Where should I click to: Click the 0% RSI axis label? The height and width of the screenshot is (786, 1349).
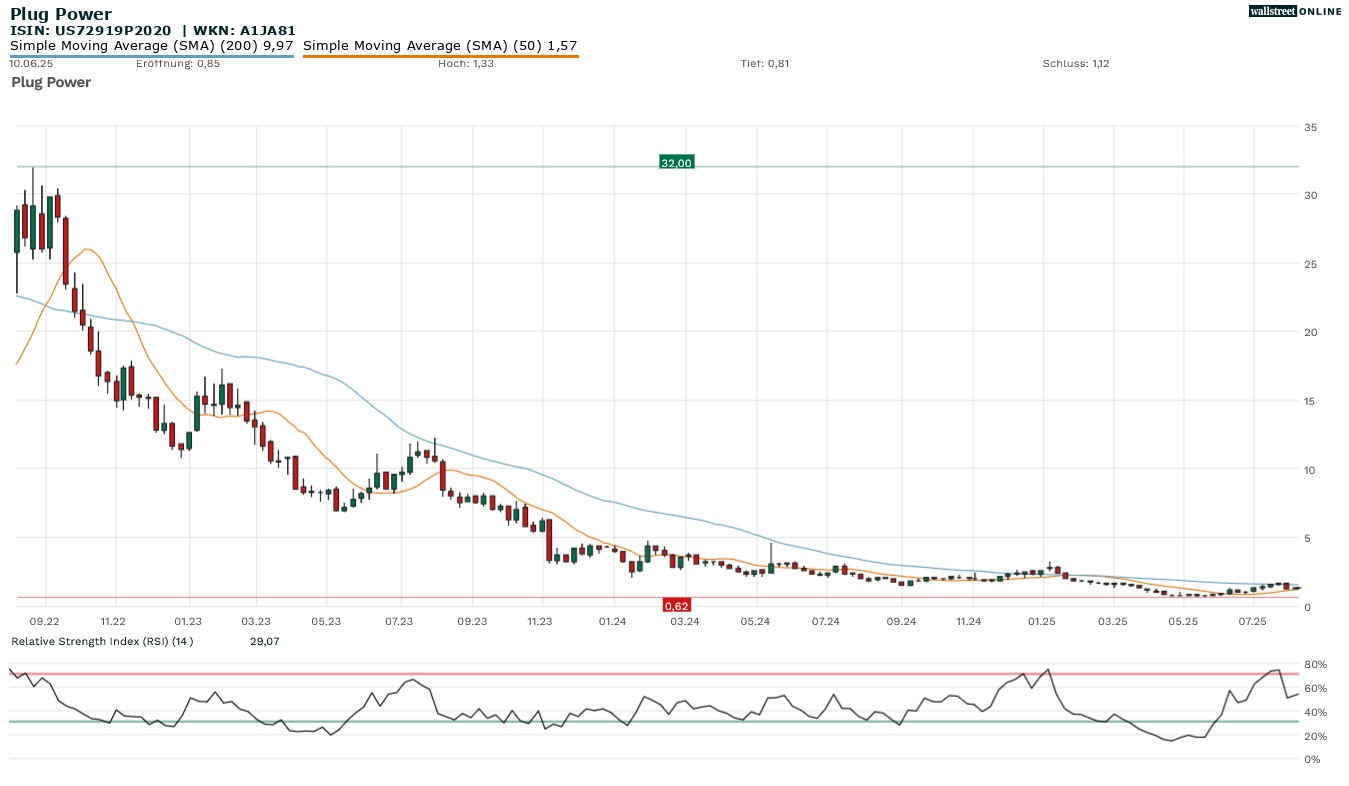click(1311, 759)
